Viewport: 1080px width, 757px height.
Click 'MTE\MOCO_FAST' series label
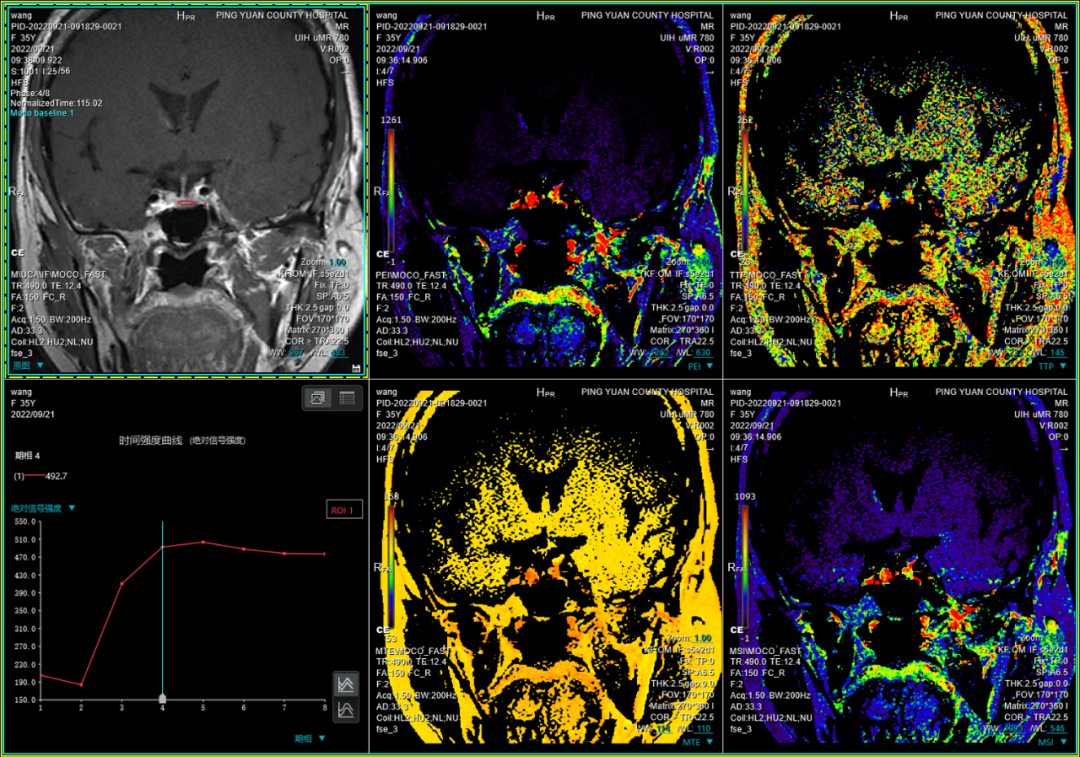pyautogui.click(x=412, y=651)
